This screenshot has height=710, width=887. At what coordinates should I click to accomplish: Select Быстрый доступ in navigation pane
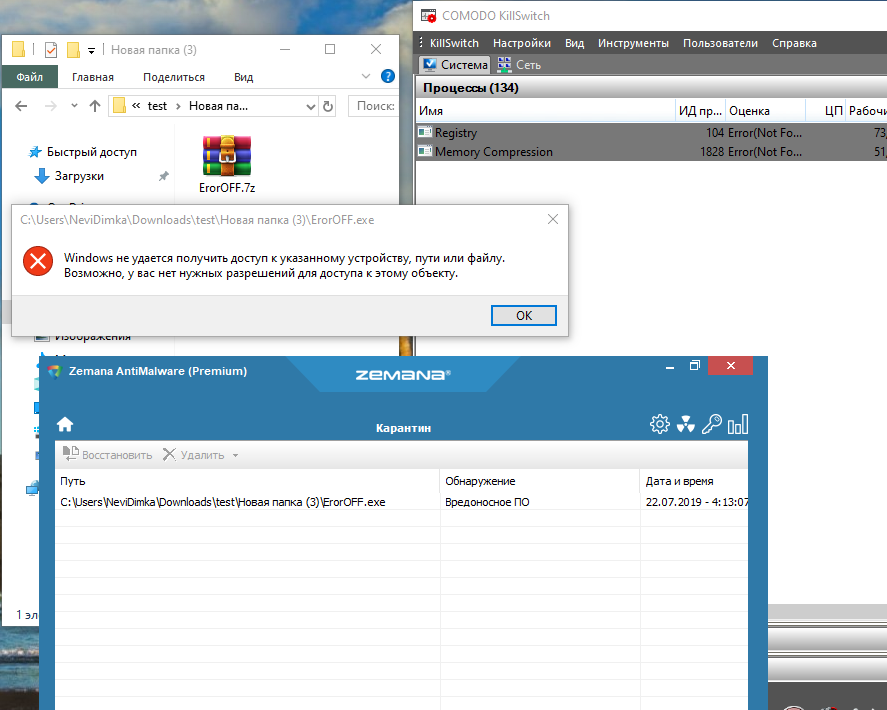click(92, 152)
